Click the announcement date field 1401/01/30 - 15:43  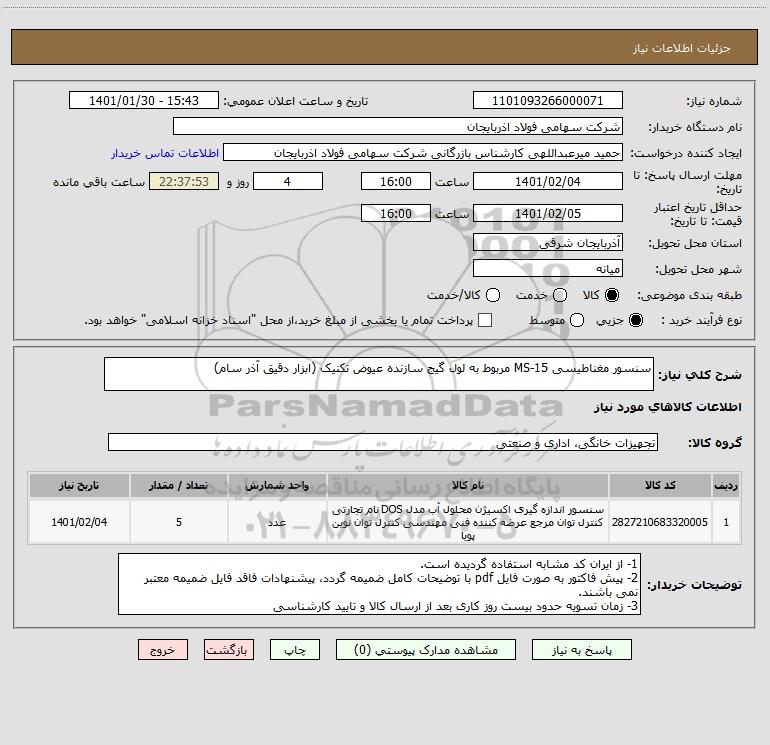(144, 101)
